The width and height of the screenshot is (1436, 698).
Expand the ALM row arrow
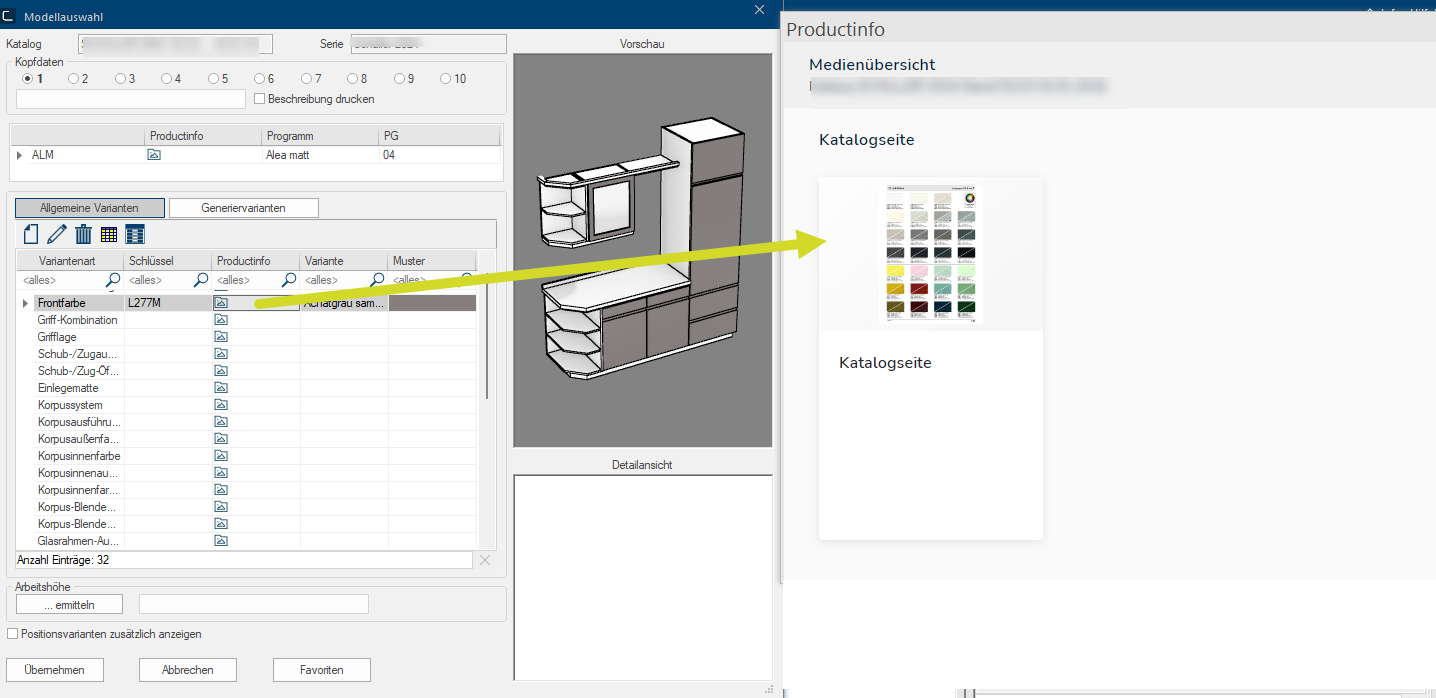coord(20,155)
